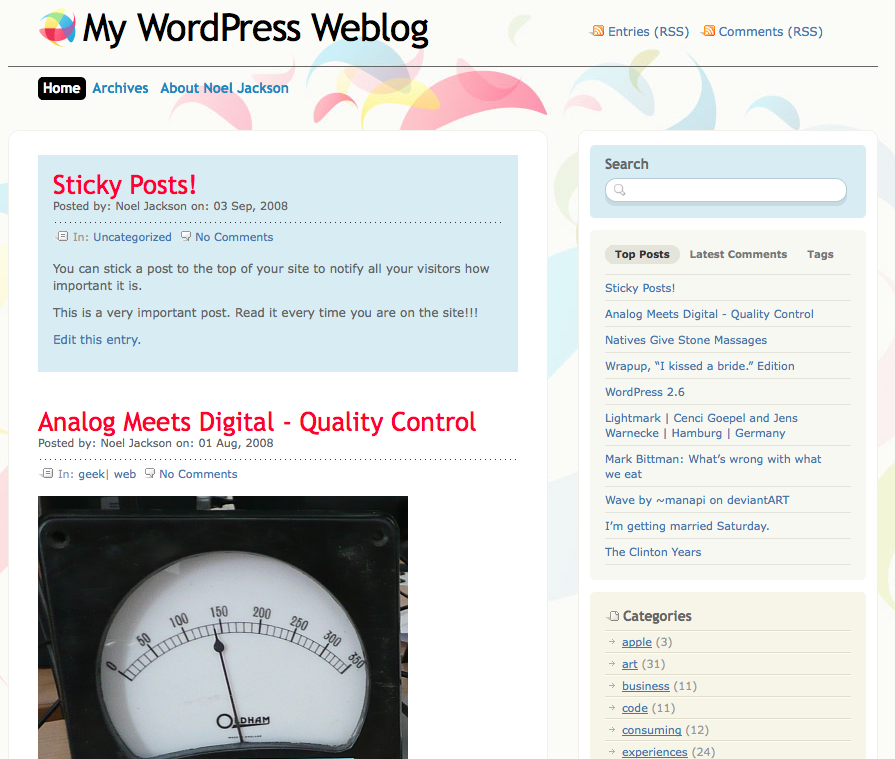Screen dimensions: 895x759
Task: Click the colorful weblog logo icon
Action: point(57,27)
